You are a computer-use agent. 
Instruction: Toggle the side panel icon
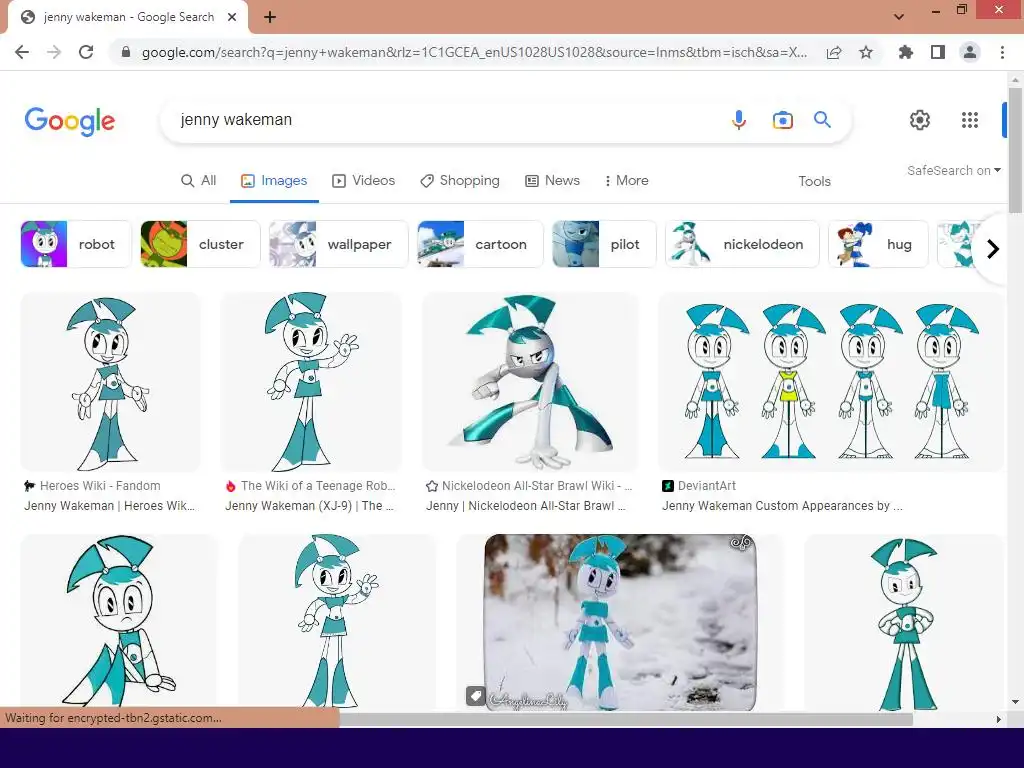tap(938, 52)
